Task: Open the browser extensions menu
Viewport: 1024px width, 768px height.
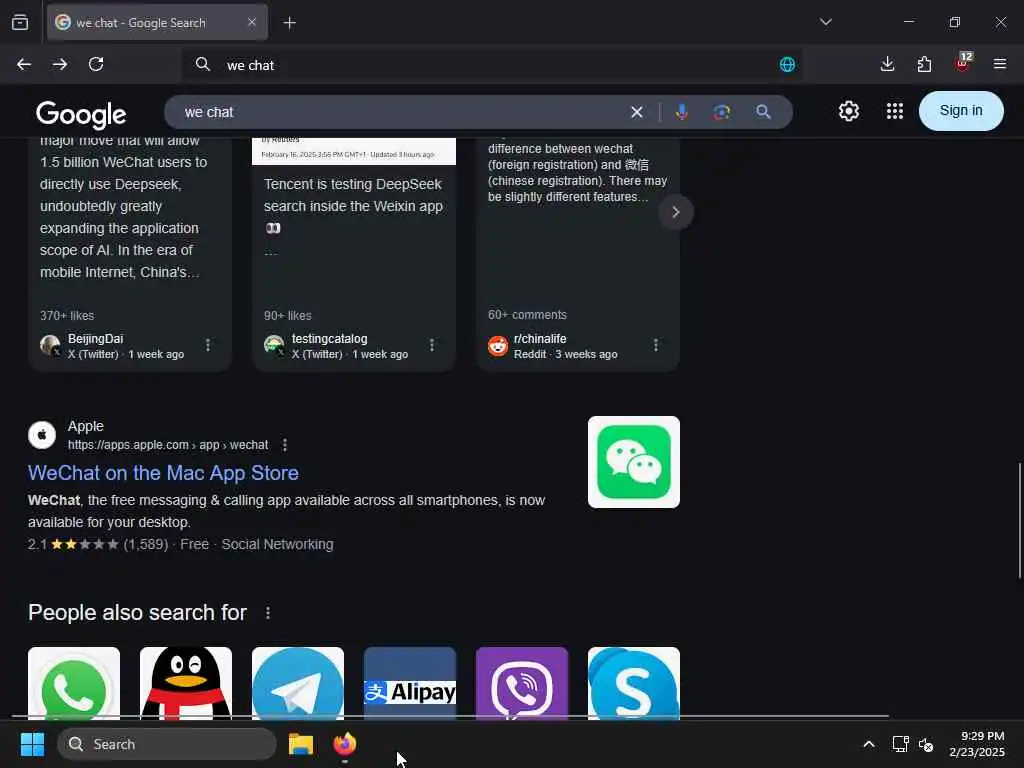Action: [x=924, y=64]
